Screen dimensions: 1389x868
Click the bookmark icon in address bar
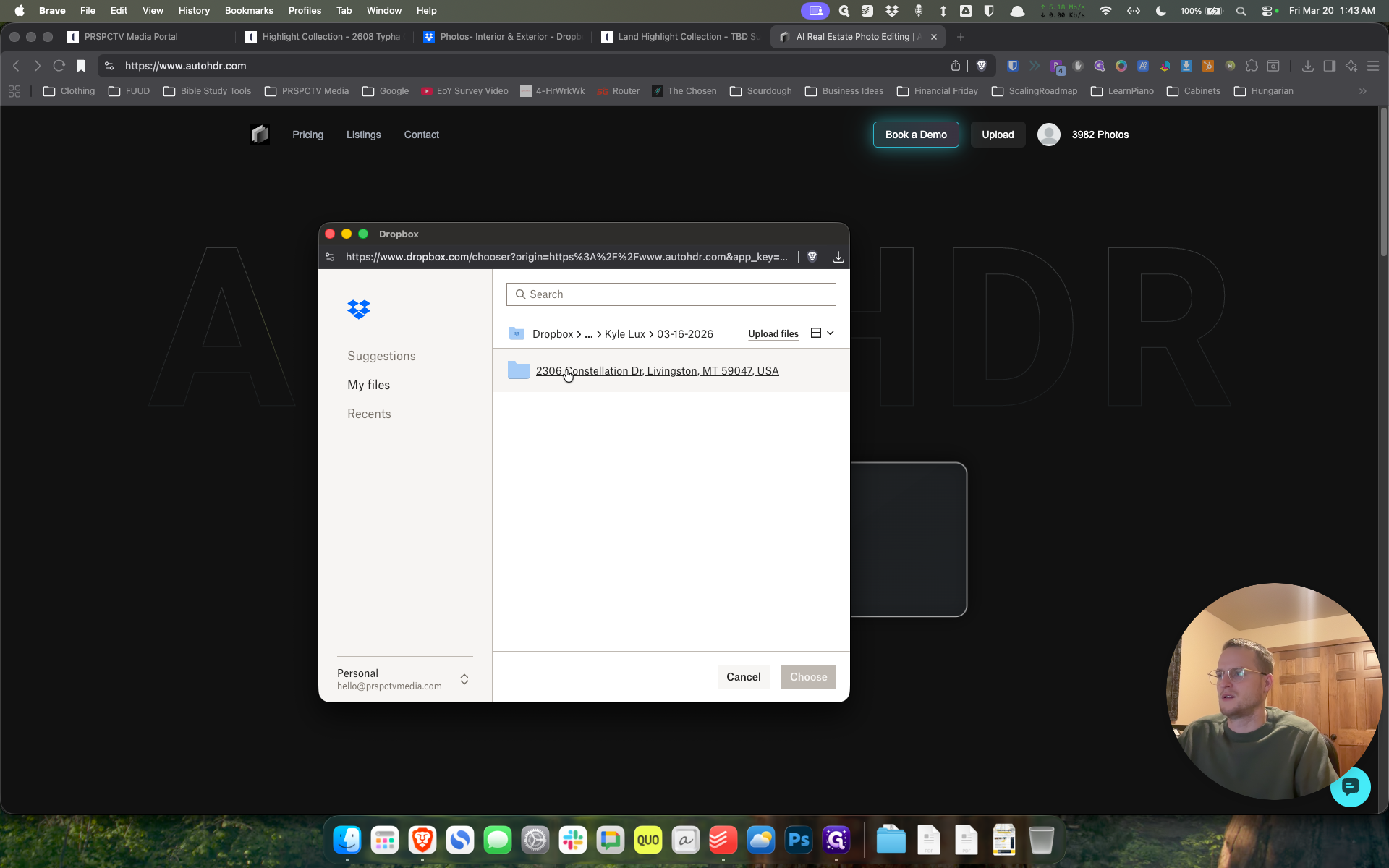(x=81, y=66)
